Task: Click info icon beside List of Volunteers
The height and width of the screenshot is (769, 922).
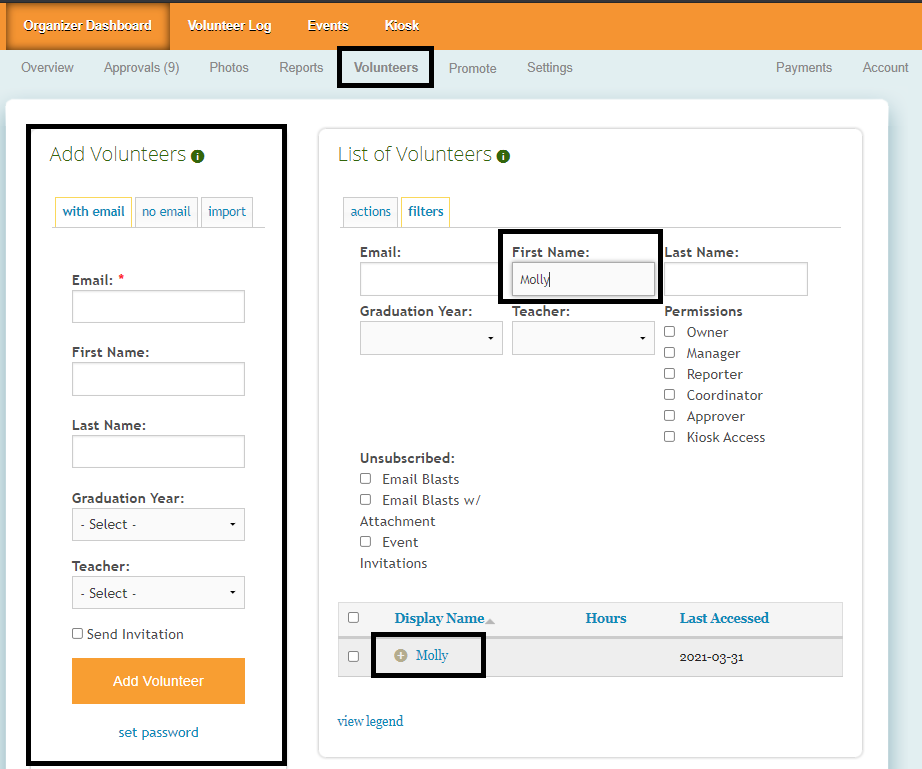Action: click(503, 156)
